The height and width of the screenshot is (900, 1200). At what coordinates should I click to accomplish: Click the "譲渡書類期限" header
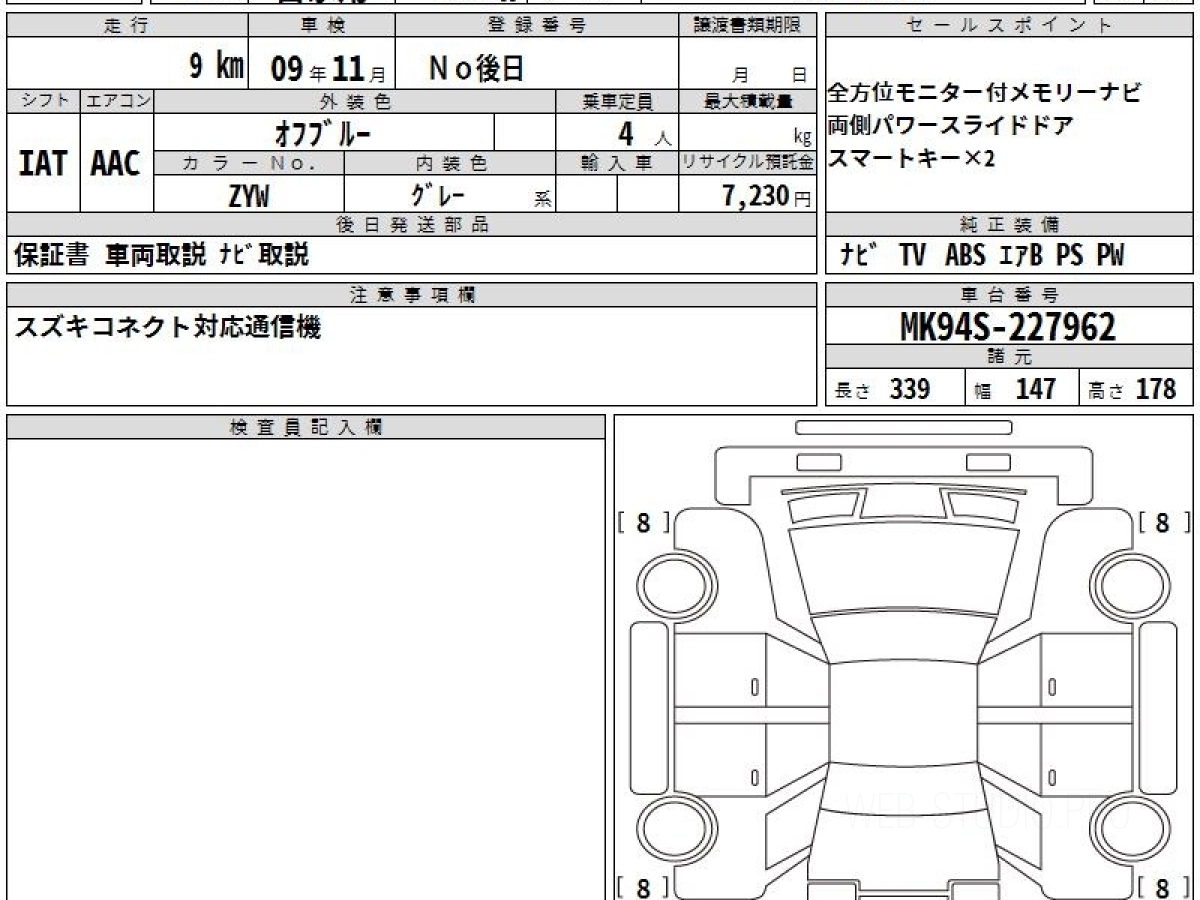pyautogui.click(x=747, y=26)
